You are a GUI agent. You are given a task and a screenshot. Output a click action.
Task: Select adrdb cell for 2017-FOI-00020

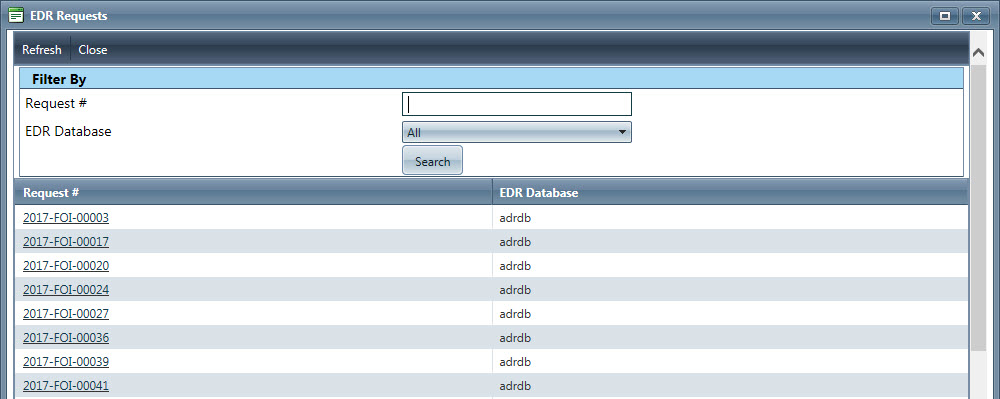[x=730, y=266]
